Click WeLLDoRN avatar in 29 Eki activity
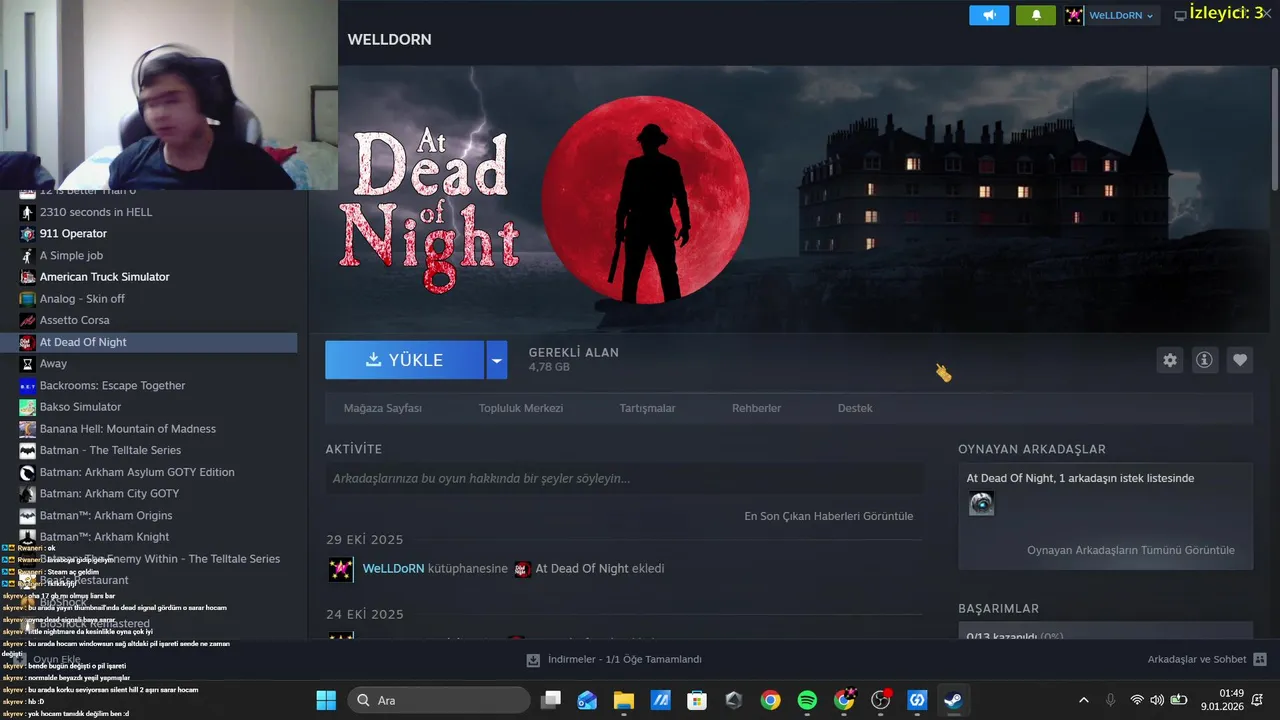Image resolution: width=1280 pixels, height=720 pixels. (x=341, y=569)
